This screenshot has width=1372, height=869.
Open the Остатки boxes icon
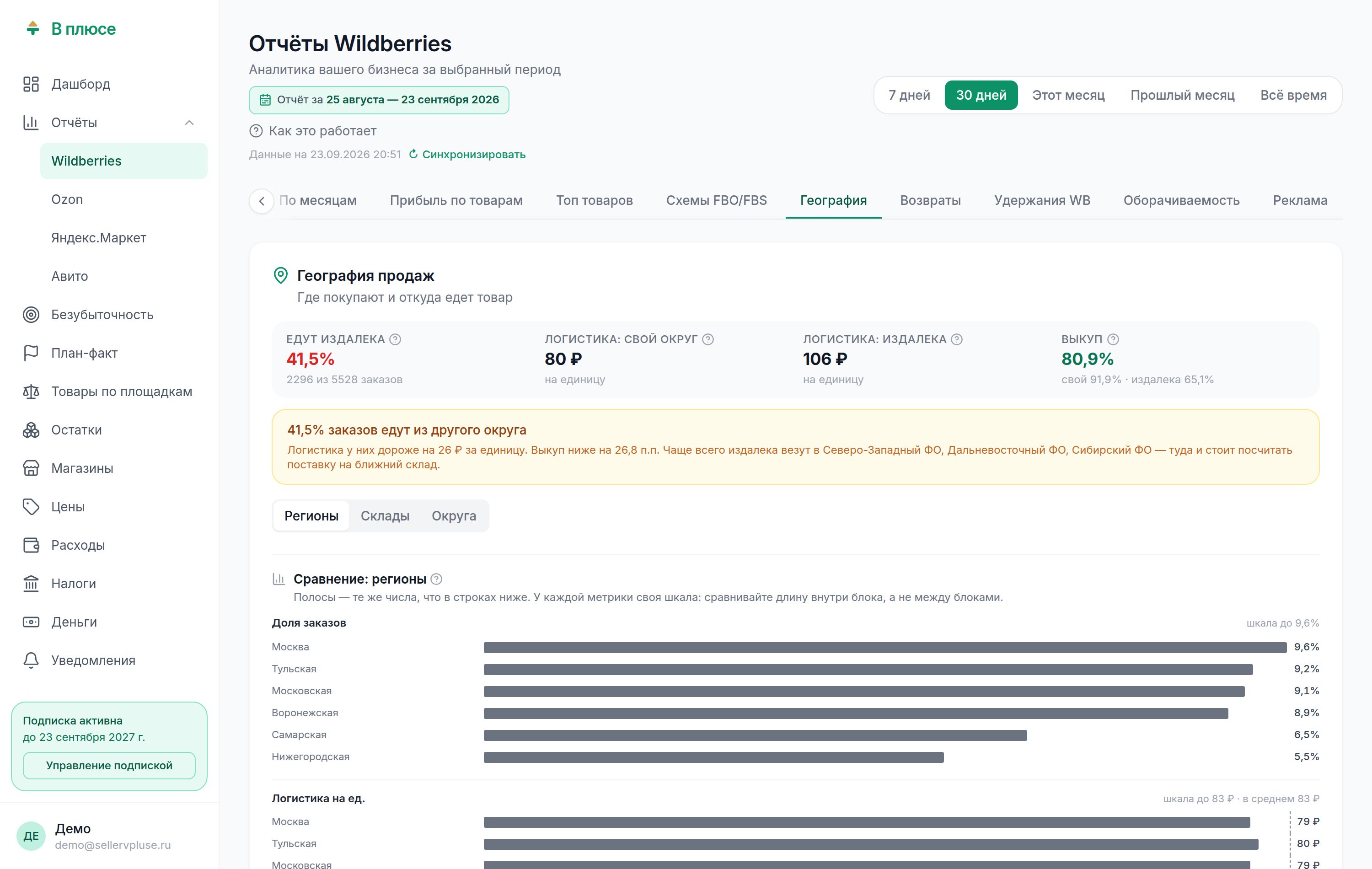coord(31,430)
